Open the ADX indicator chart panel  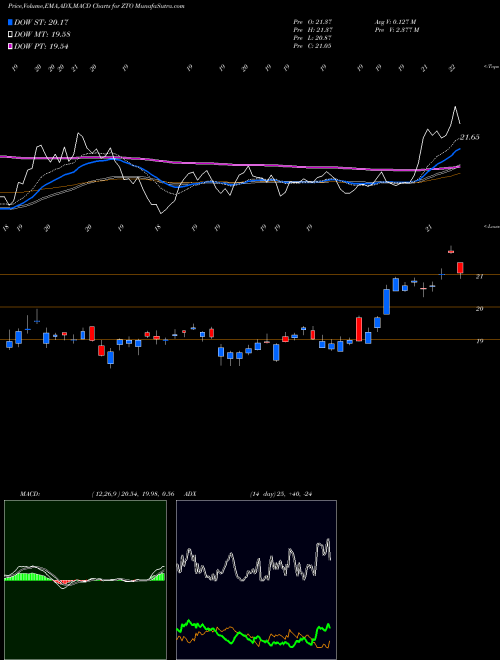[x=256, y=580]
